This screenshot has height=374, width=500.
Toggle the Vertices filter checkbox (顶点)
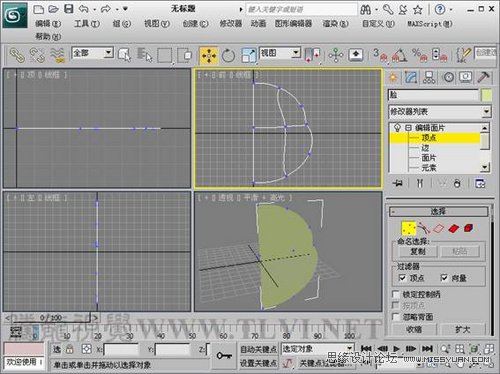click(403, 278)
